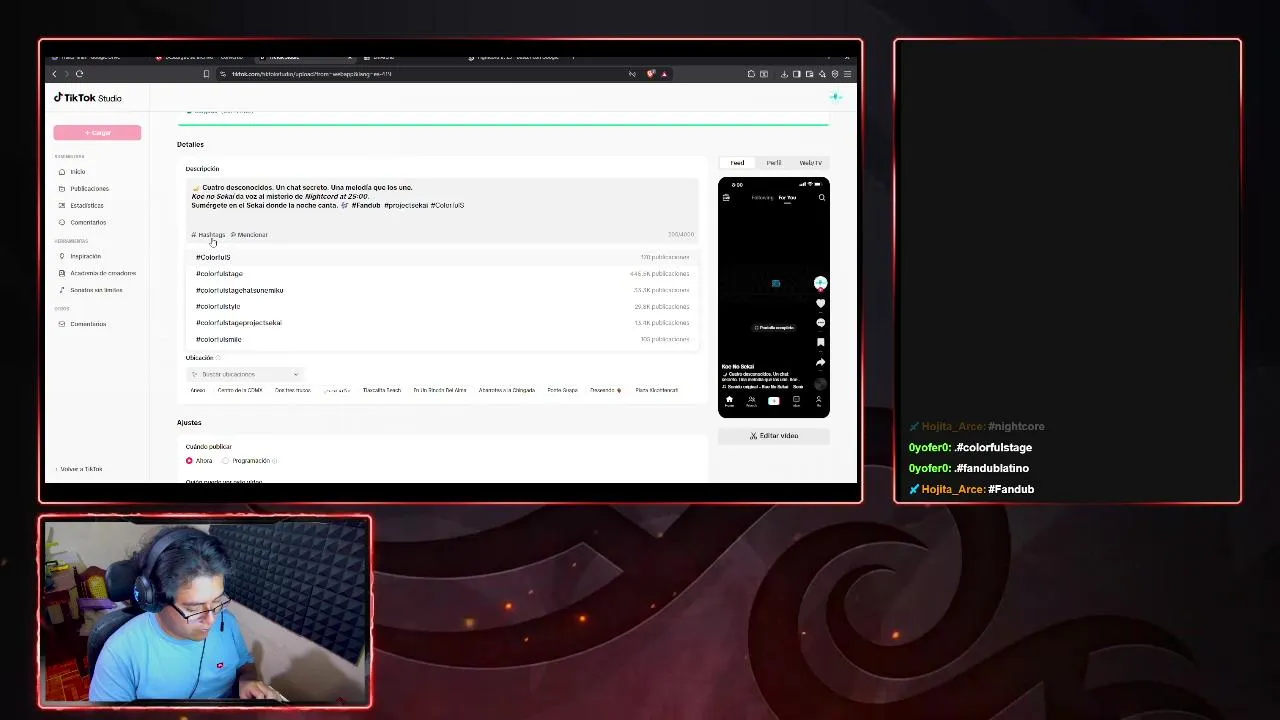Click the bookmark icon beside address bar

click(206, 74)
